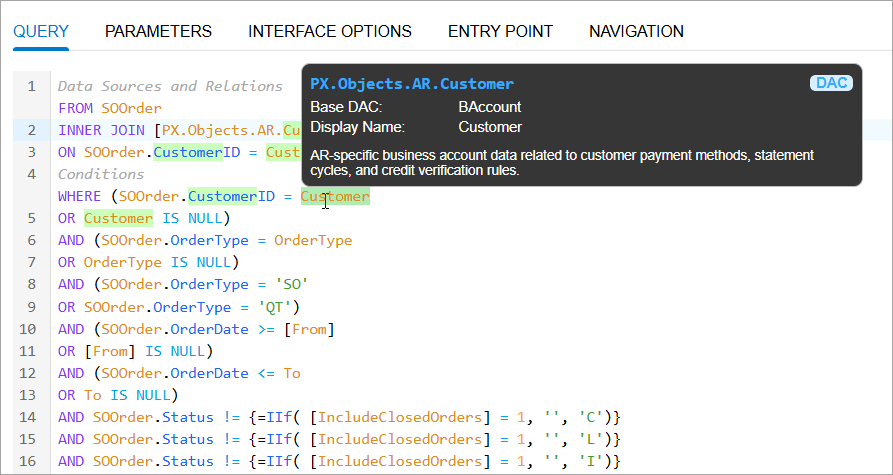Click the PX.Objects.AR.Customer tooltip title
The image size is (893, 475).
412,84
